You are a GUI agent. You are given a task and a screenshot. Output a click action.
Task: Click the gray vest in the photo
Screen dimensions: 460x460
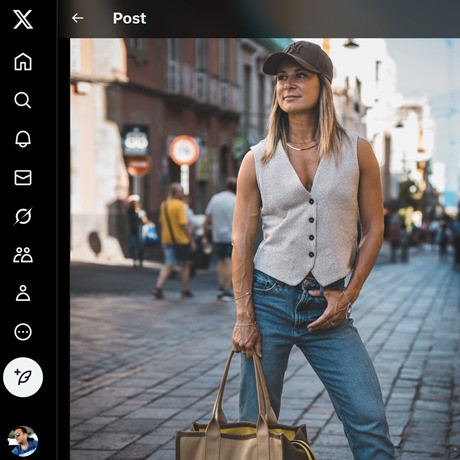[305, 210]
